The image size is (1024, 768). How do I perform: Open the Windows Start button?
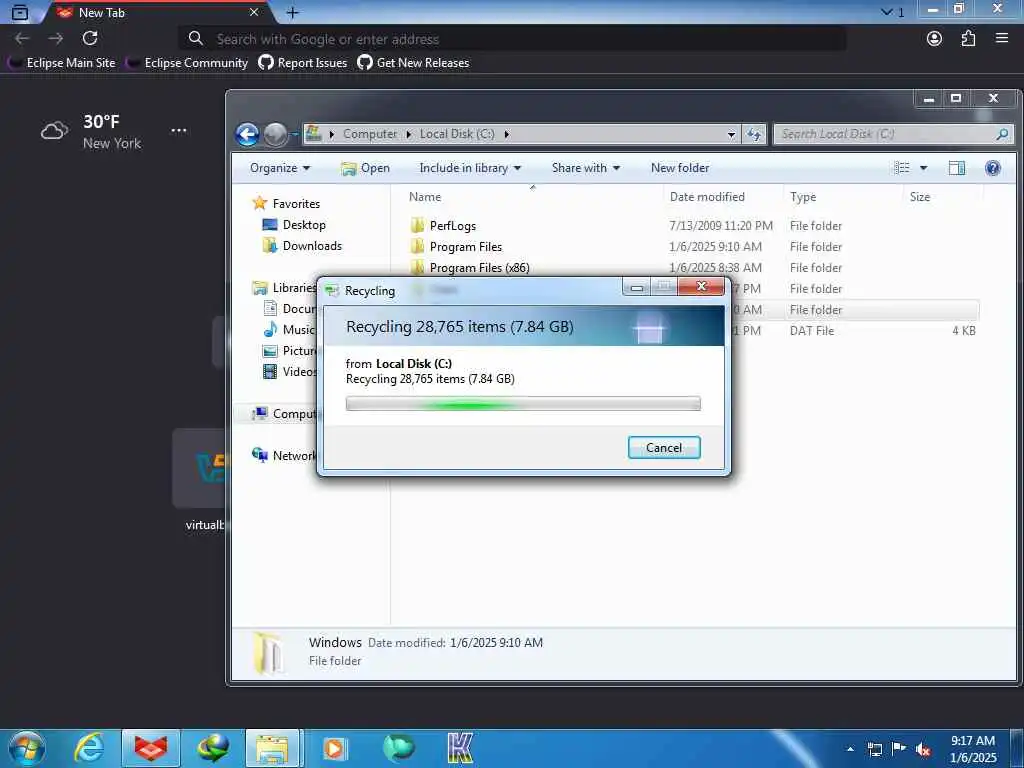click(x=26, y=749)
